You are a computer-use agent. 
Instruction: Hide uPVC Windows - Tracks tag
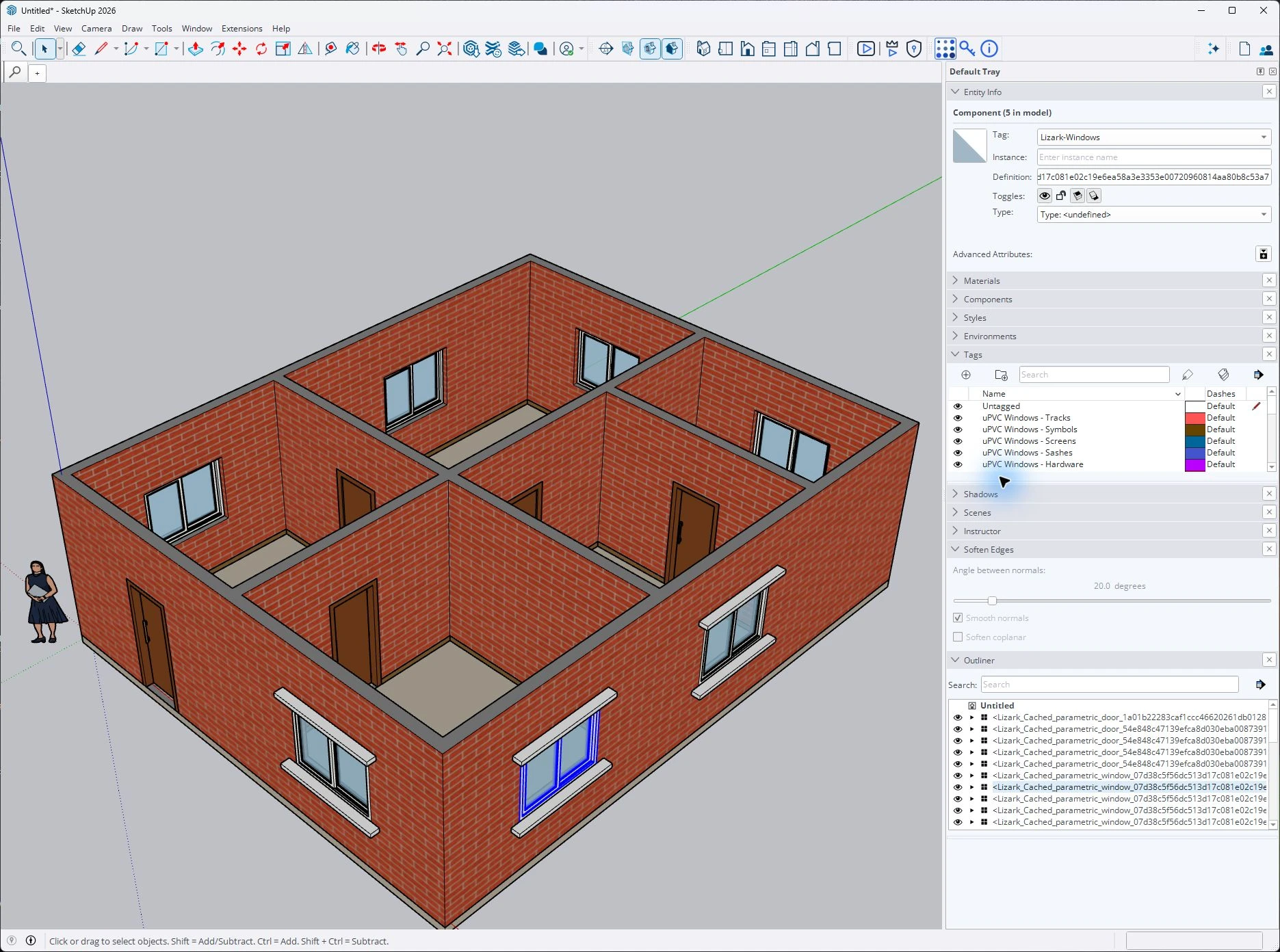[958, 418]
